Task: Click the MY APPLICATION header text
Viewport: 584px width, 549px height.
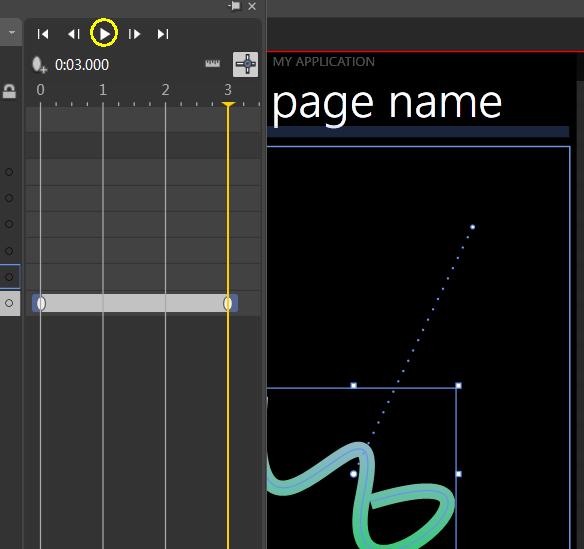Action: (324, 61)
